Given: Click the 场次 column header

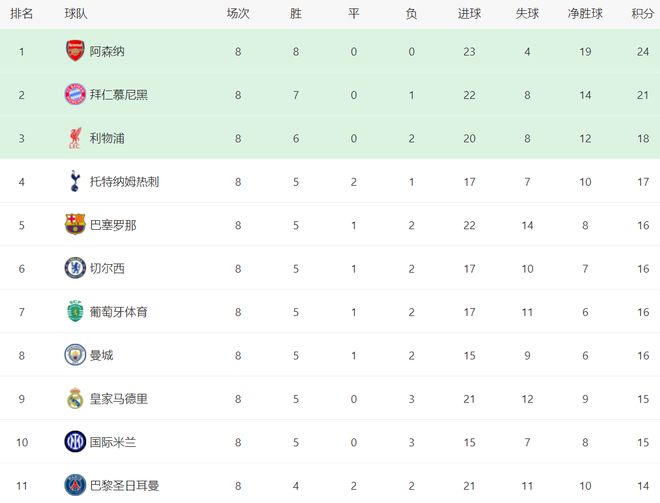Looking at the screenshot, I should [238, 13].
